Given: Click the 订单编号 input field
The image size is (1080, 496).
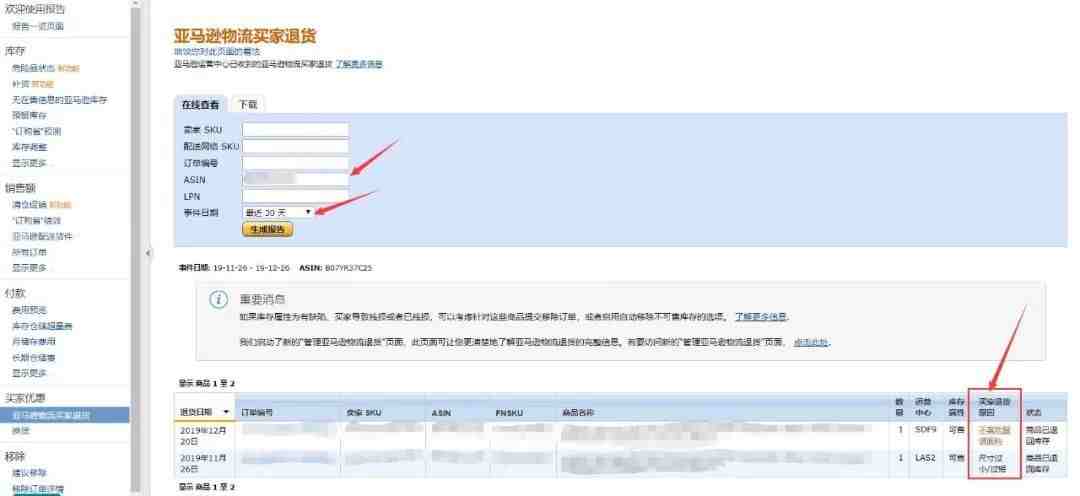Looking at the screenshot, I should pos(295,162).
